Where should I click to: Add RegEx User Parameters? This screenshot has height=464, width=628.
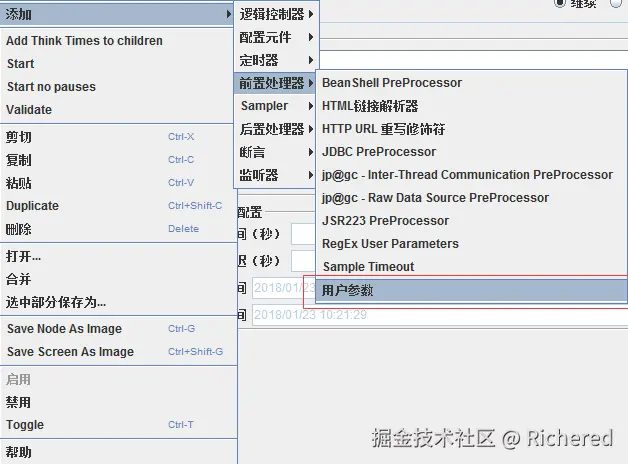click(x=471, y=244)
